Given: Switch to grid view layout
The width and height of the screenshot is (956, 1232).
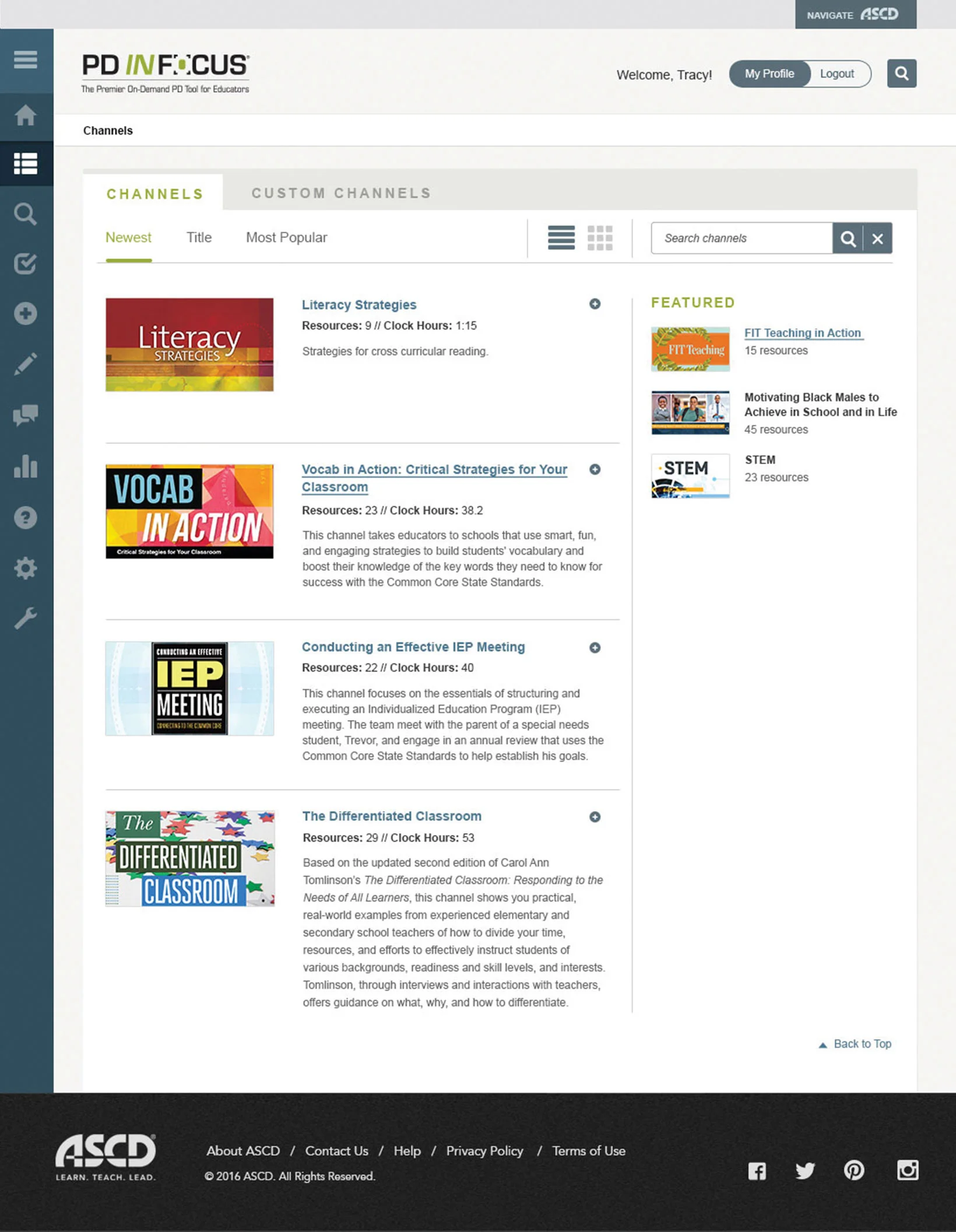Looking at the screenshot, I should tap(600, 238).
